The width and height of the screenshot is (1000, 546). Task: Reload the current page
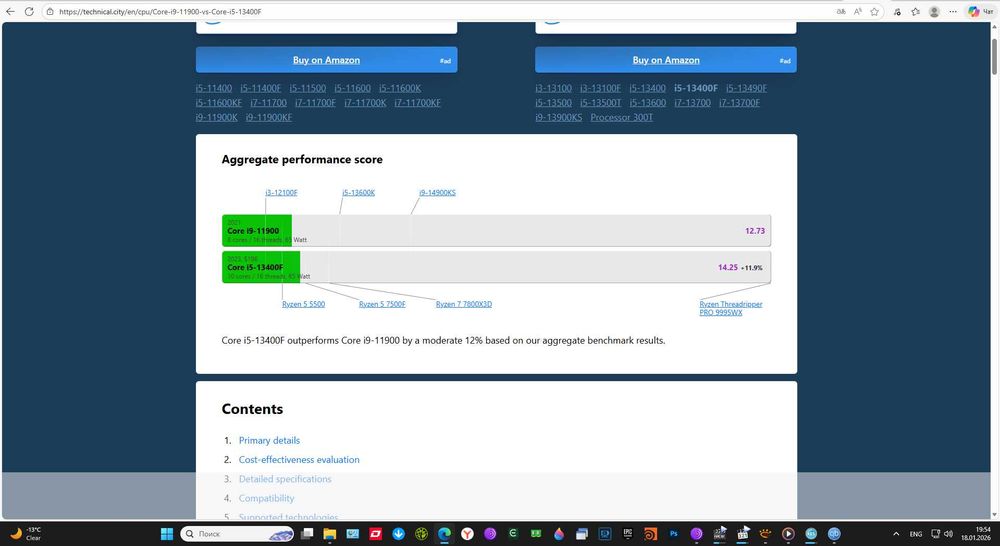[x=29, y=11]
